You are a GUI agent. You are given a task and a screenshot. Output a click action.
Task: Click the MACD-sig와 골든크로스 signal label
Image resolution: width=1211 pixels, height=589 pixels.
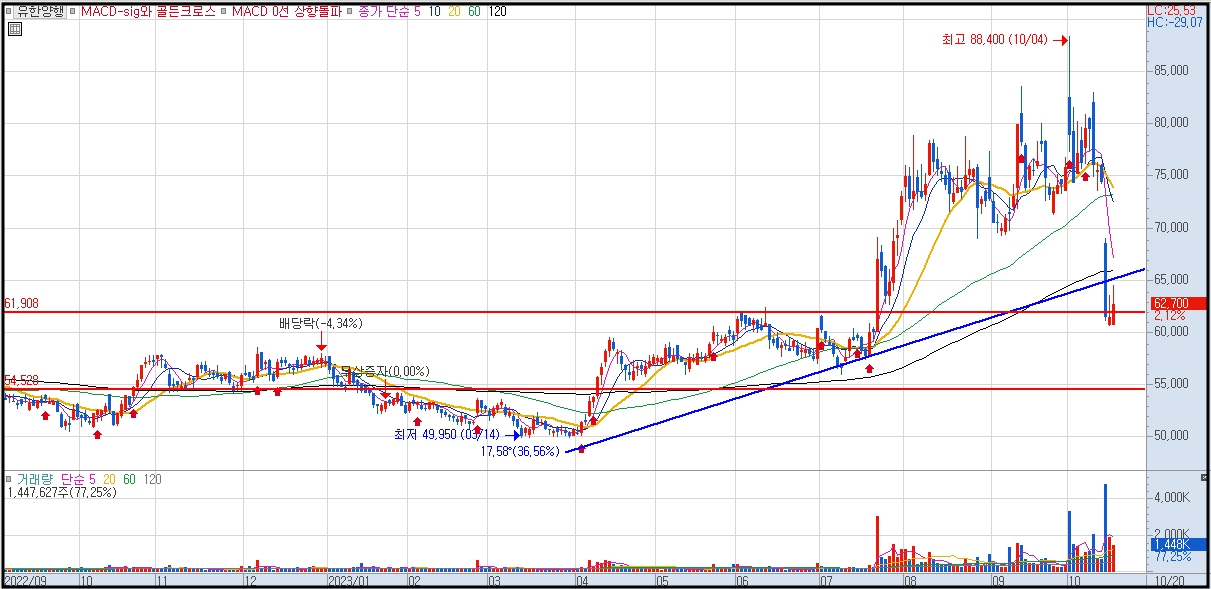coord(147,11)
